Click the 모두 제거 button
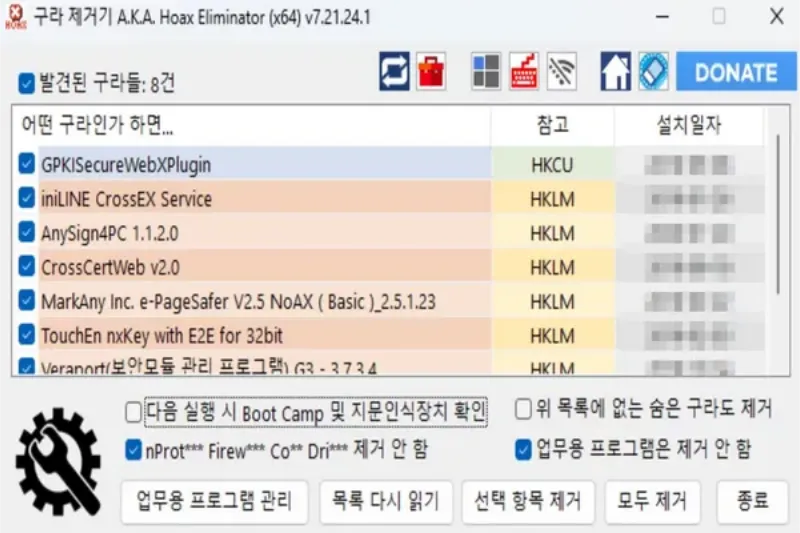Viewport: 800px width, 533px height. coord(653,501)
